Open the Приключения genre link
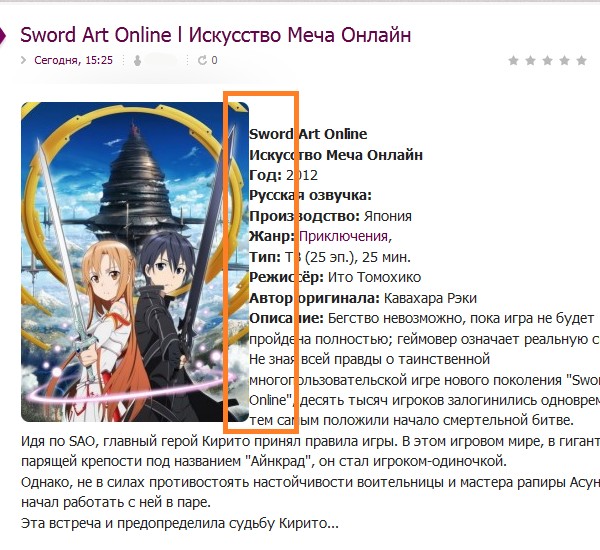The width and height of the screenshot is (600, 550). tap(345, 237)
